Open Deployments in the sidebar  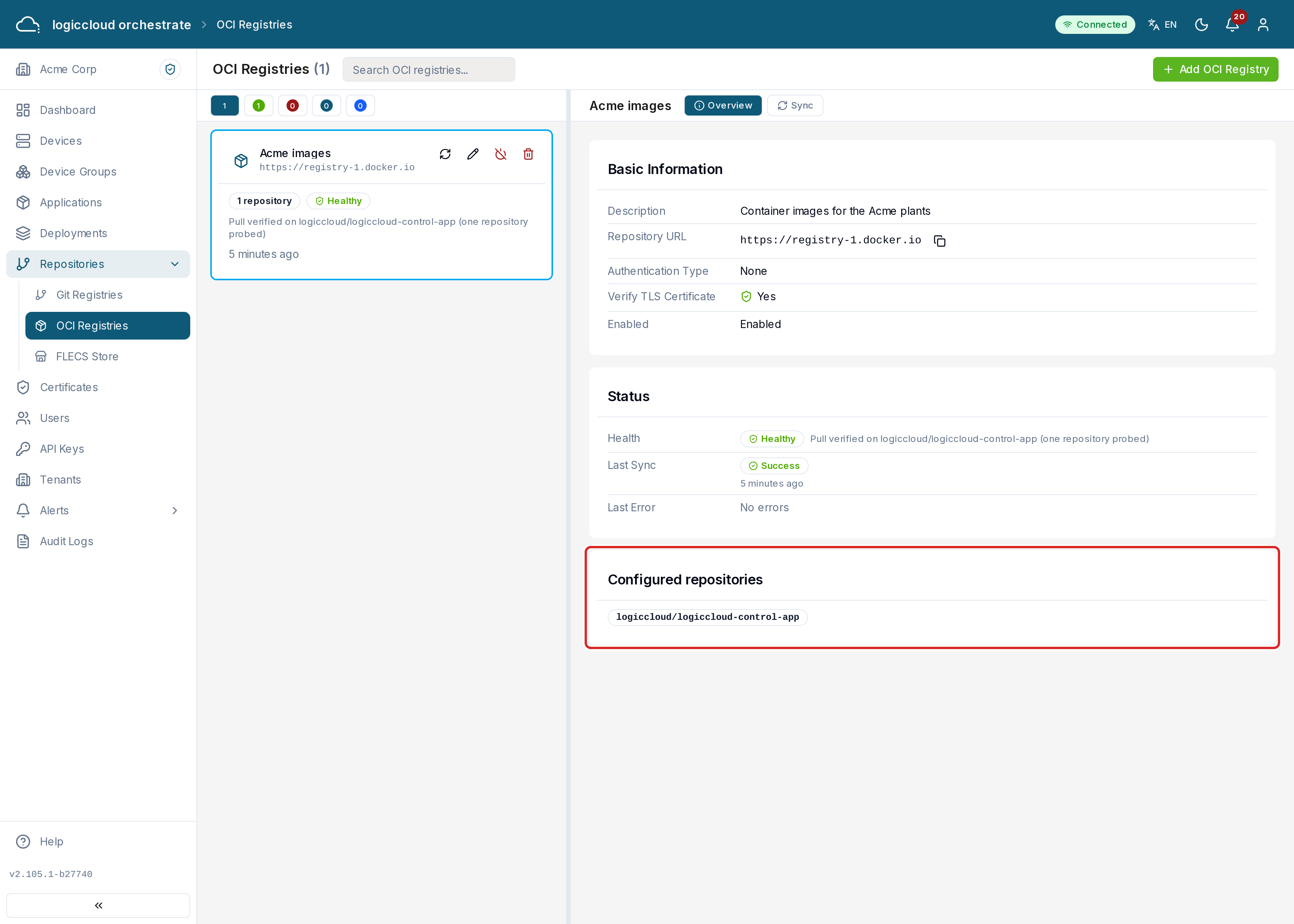click(x=98, y=233)
